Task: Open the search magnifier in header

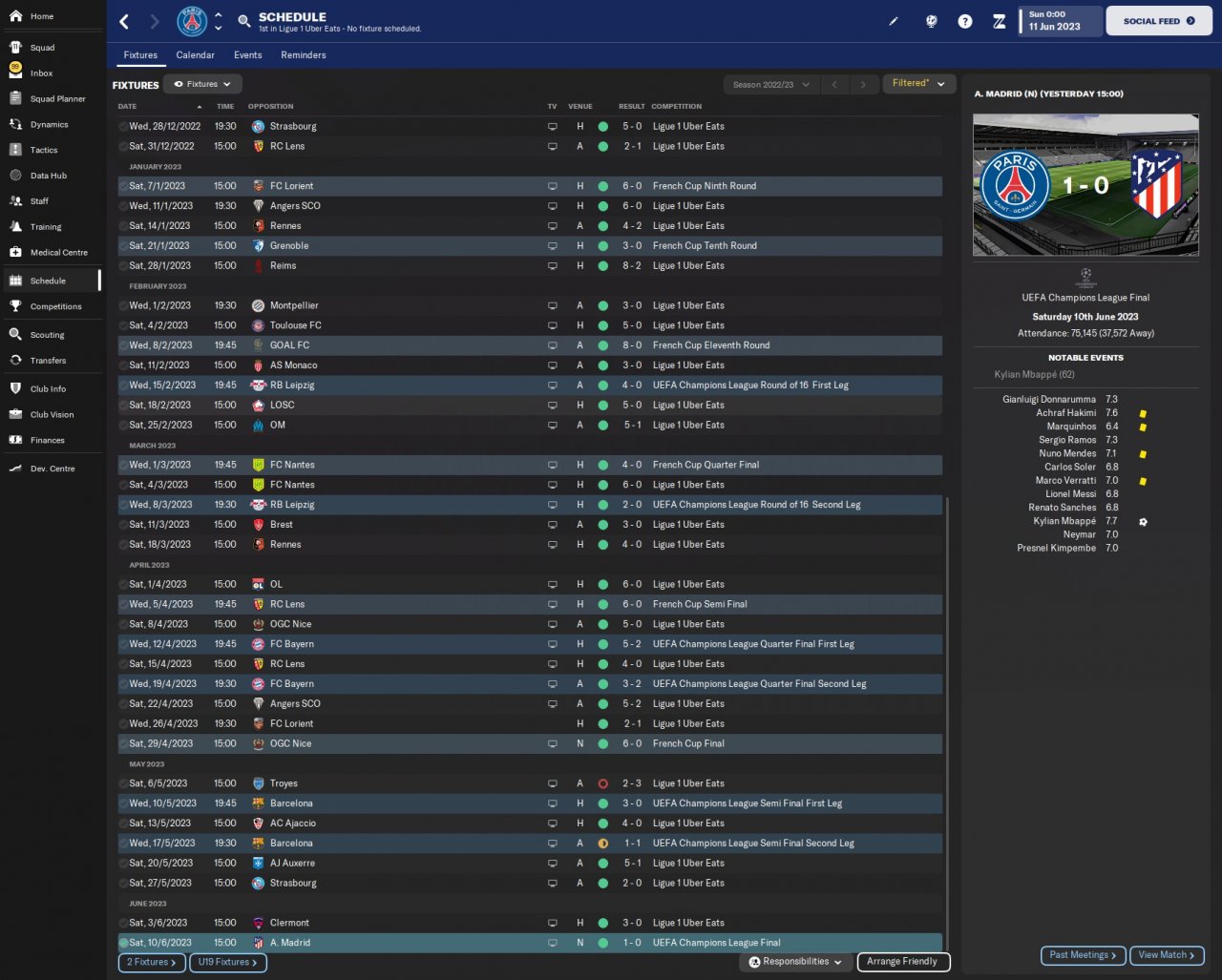Action: pos(244,21)
